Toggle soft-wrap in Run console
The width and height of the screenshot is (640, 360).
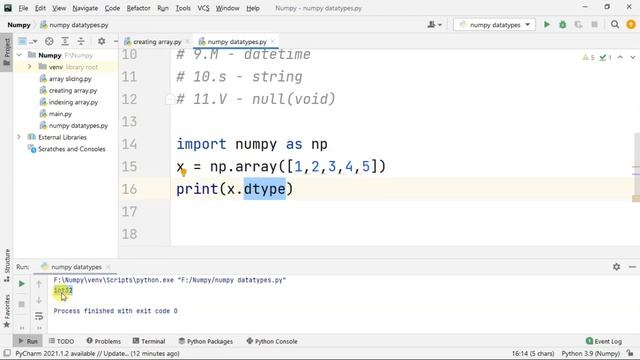[x=39, y=316]
